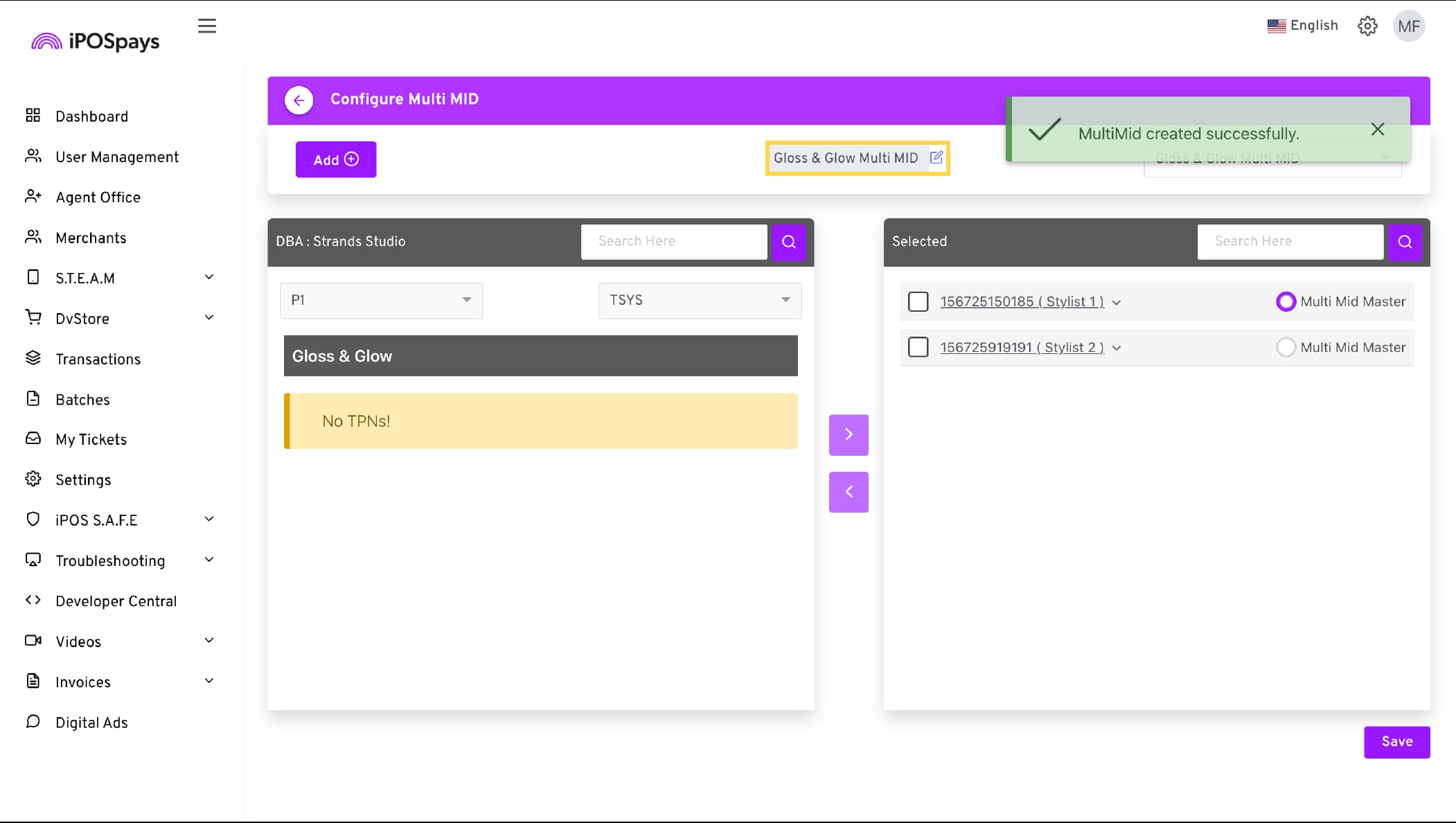The image size is (1456, 823).
Task: Open the TSYS processor dropdown
Action: coord(700,300)
